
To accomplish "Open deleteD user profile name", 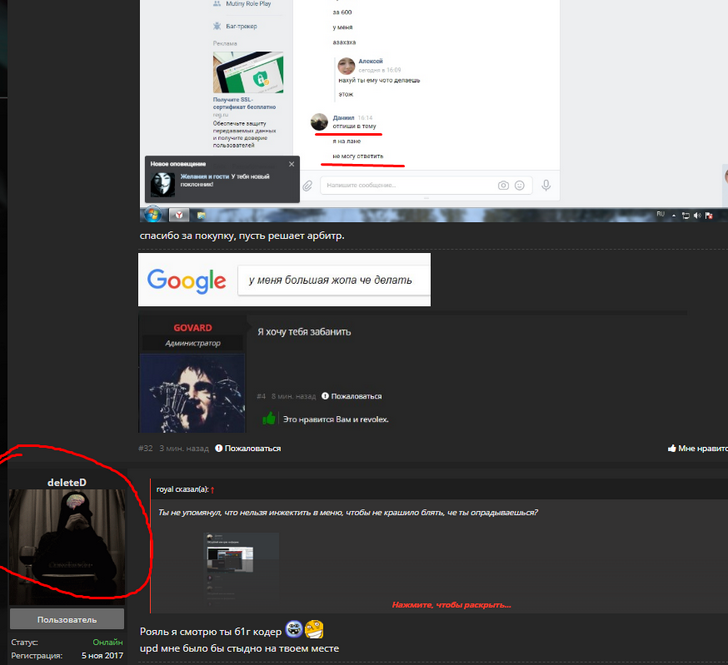I will click(x=67, y=482).
